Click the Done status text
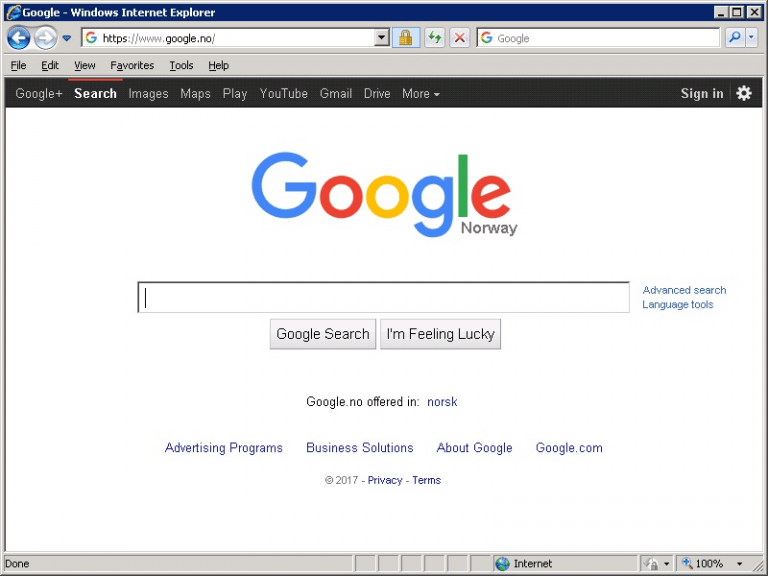The height and width of the screenshot is (576, 768). click(17, 564)
